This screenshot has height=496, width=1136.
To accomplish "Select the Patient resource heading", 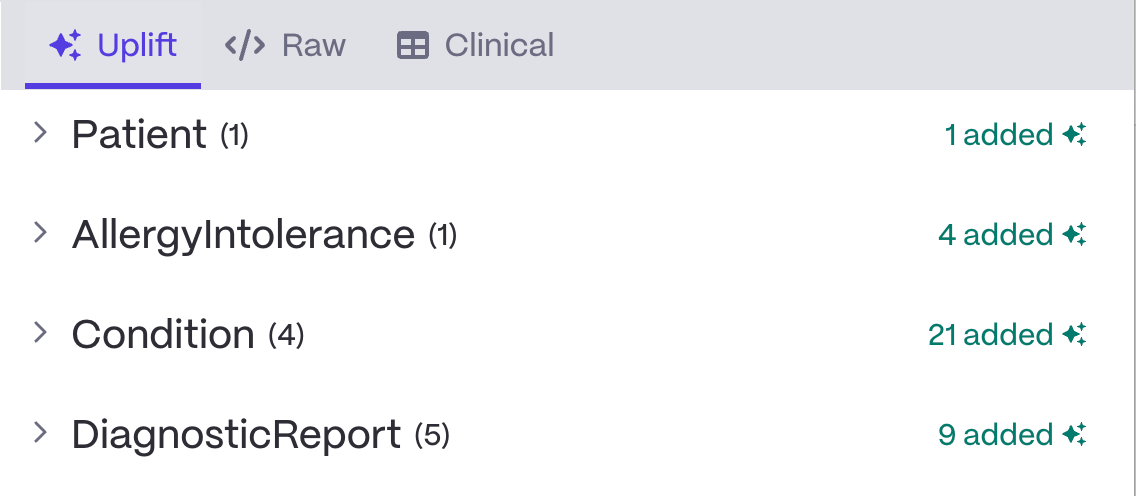I will click(x=139, y=134).
